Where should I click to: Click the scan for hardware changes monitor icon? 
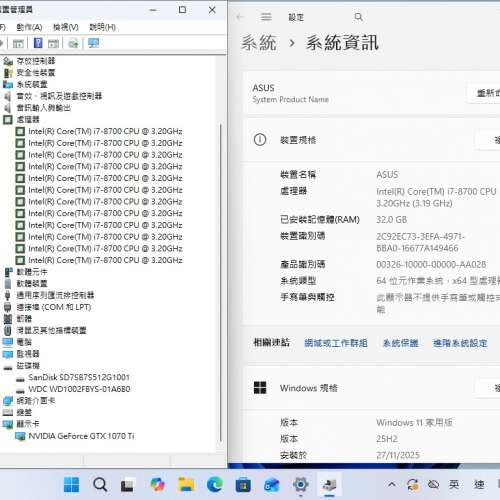pos(94,43)
